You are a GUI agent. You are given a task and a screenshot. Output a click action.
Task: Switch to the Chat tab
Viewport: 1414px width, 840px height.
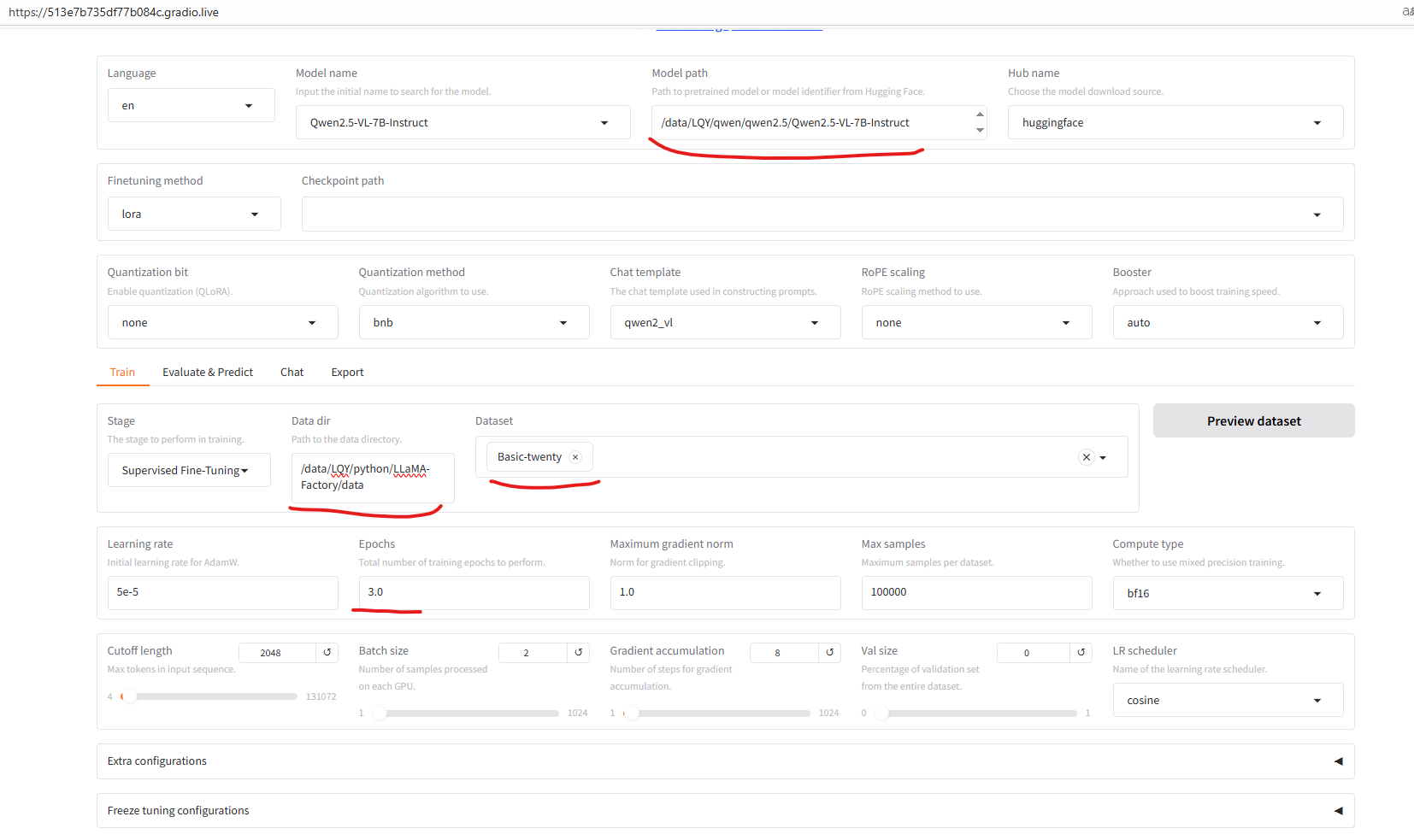tap(292, 372)
